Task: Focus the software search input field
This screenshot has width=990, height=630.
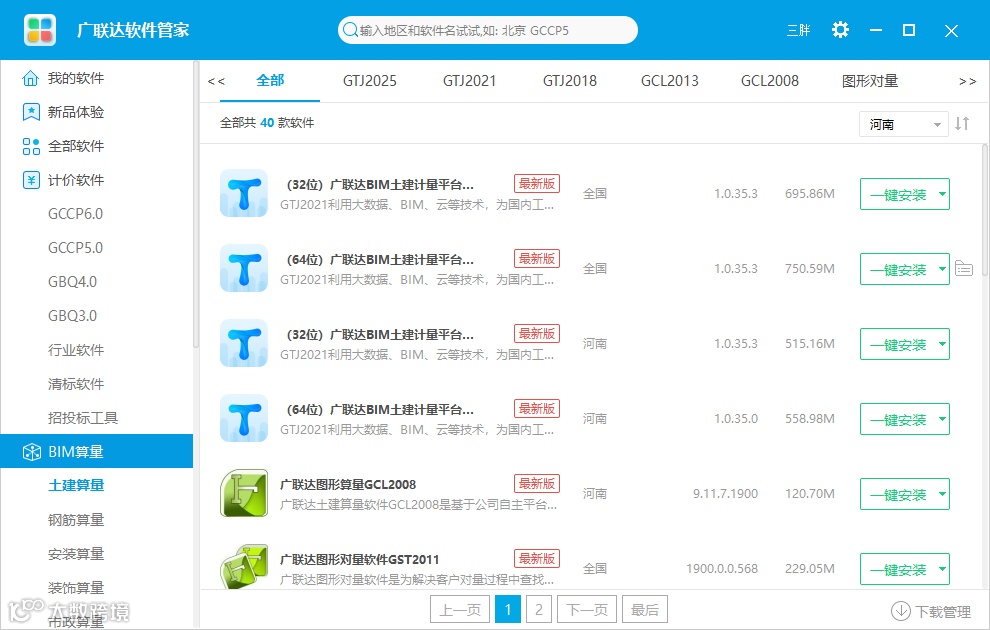Action: tap(488, 30)
